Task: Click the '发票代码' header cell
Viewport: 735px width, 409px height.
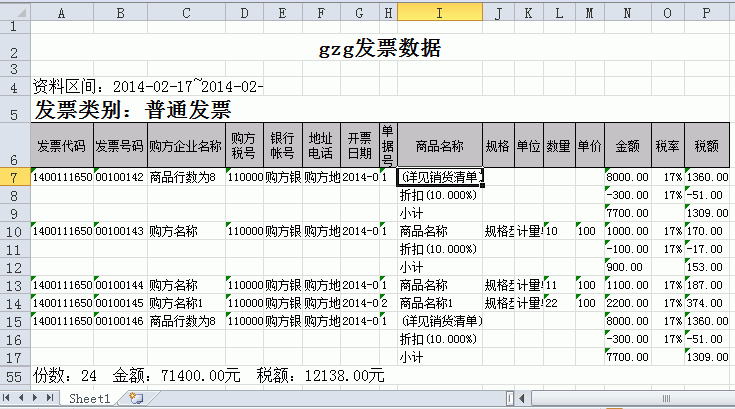Action: (62, 146)
